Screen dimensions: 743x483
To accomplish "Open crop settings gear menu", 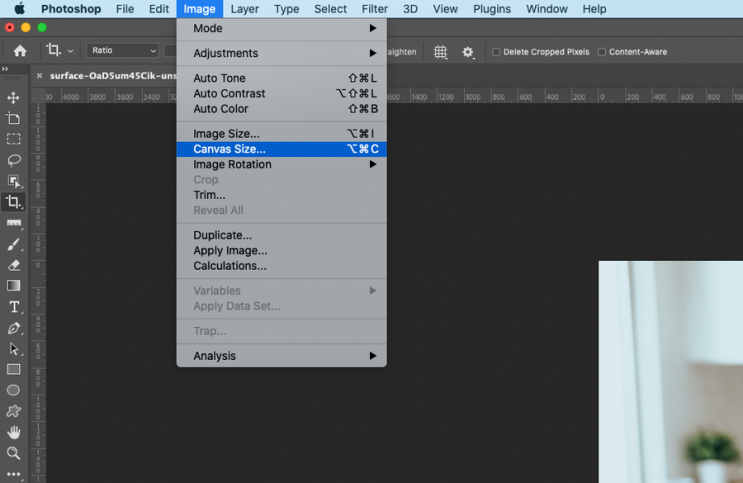I will pyautogui.click(x=468, y=52).
